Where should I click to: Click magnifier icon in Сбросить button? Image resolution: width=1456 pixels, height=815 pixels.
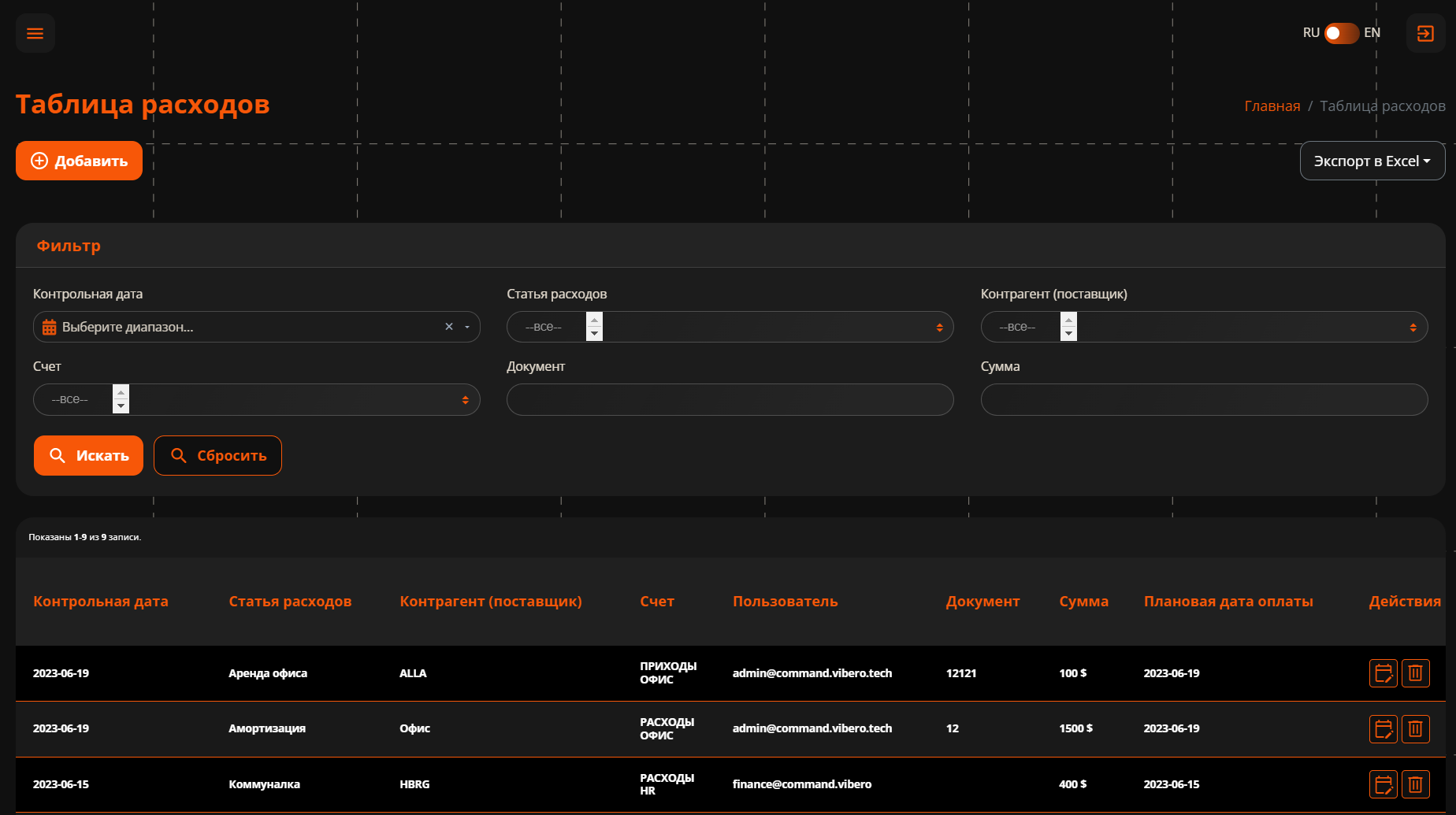click(x=179, y=455)
